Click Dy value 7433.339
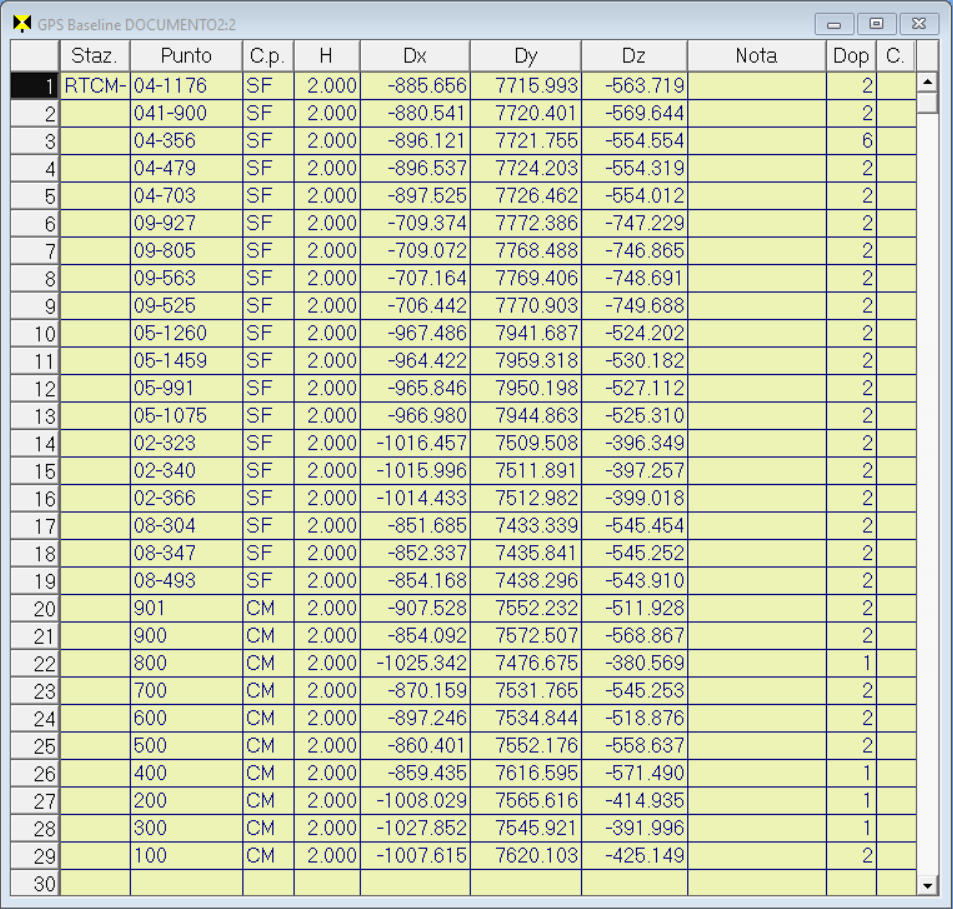953x909 pixels. (x=526, y=526)
